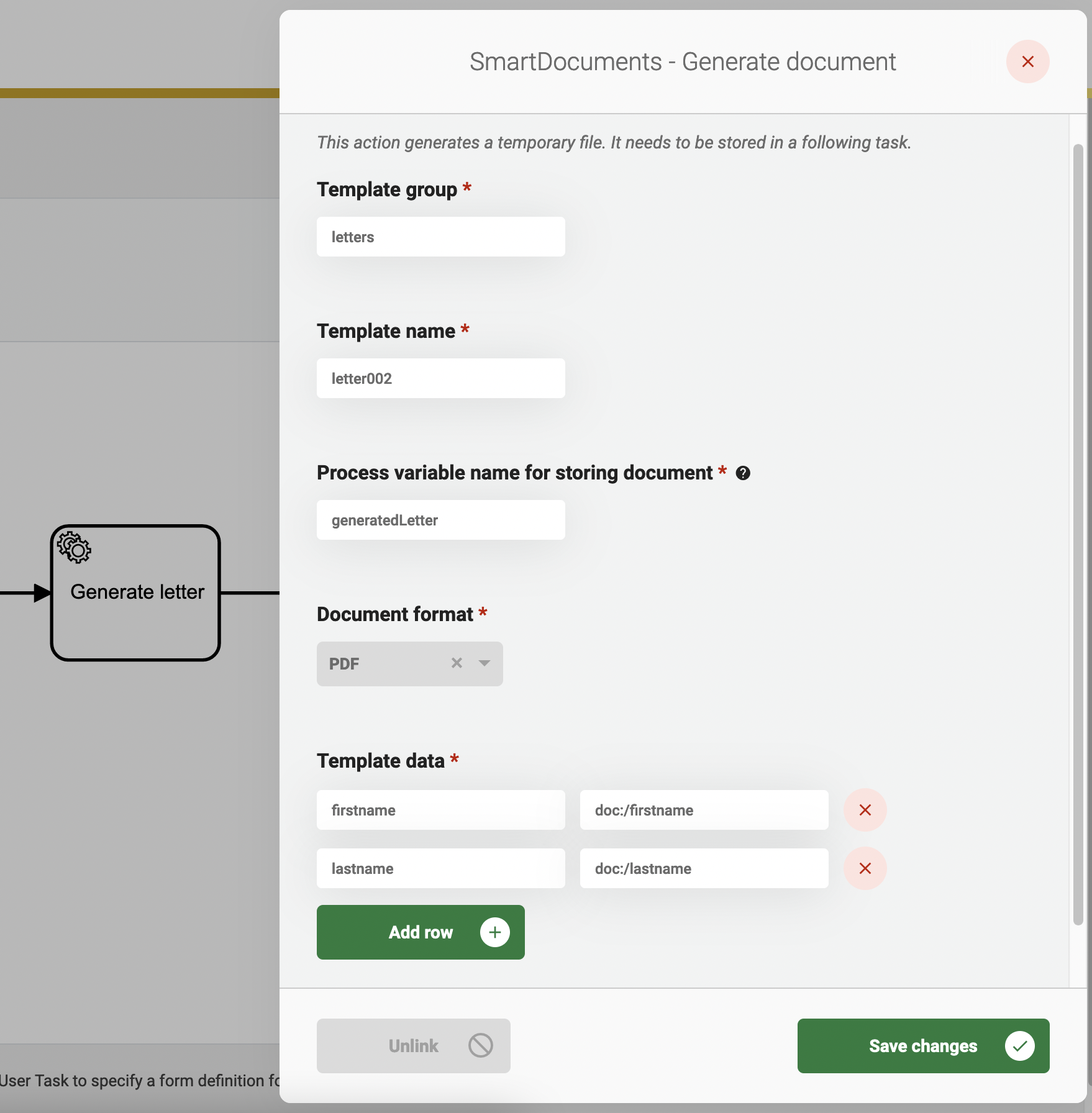Edit the Template name letter002 field
This screenshot has height=1113, width=1092.
pos(440,378)
